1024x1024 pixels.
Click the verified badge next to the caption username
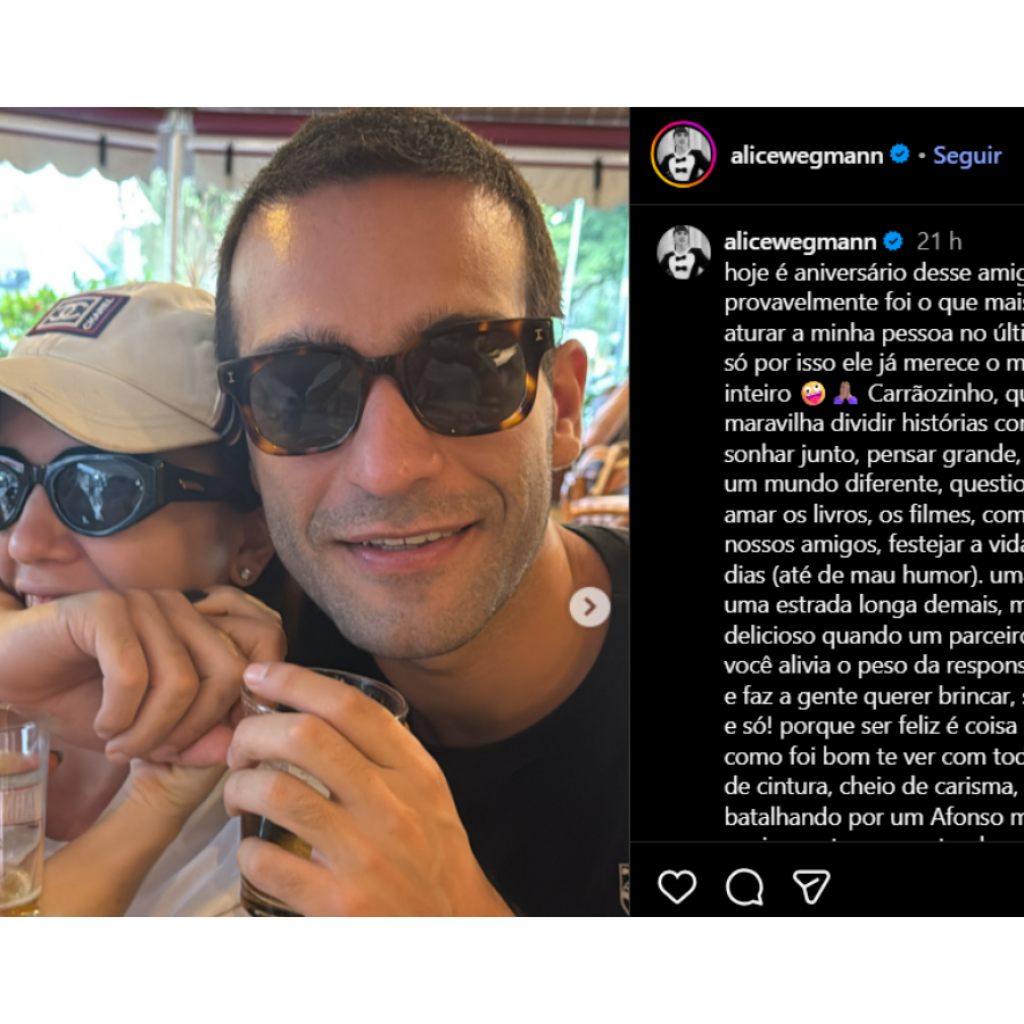(893, 242)
